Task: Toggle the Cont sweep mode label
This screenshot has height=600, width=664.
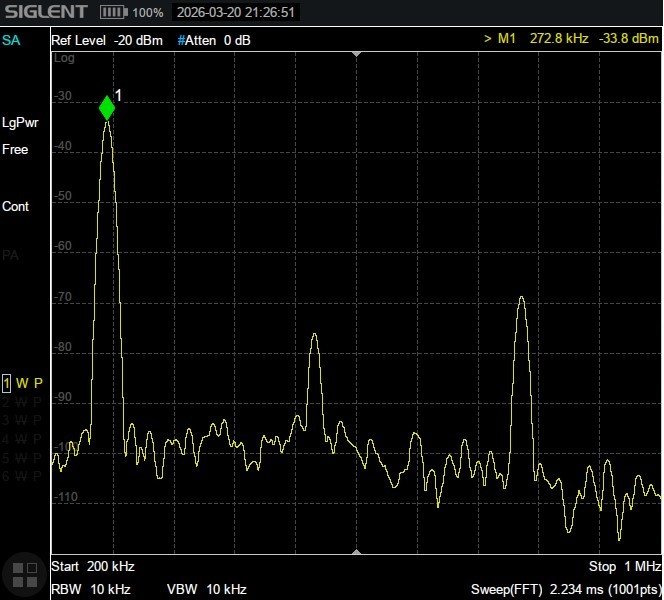Action: coord(15,206)
